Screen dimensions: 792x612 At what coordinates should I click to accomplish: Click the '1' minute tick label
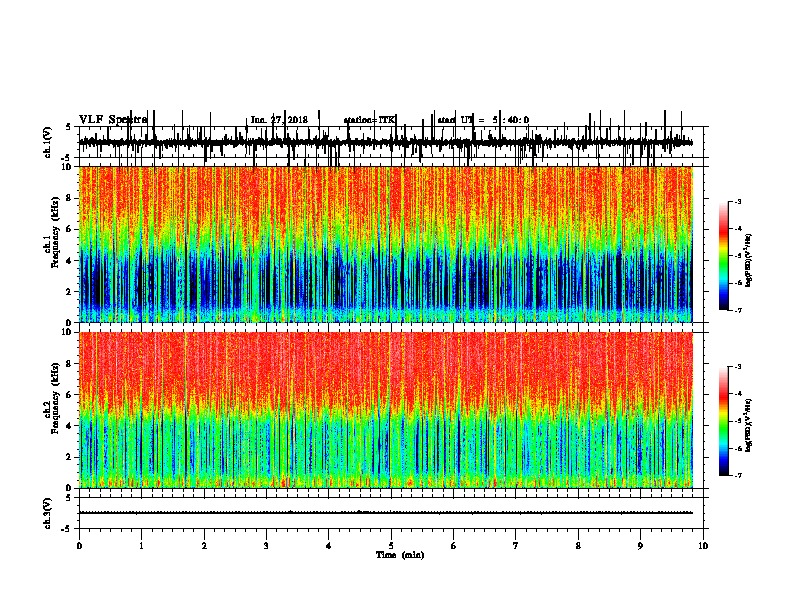[x=141, y=546]
